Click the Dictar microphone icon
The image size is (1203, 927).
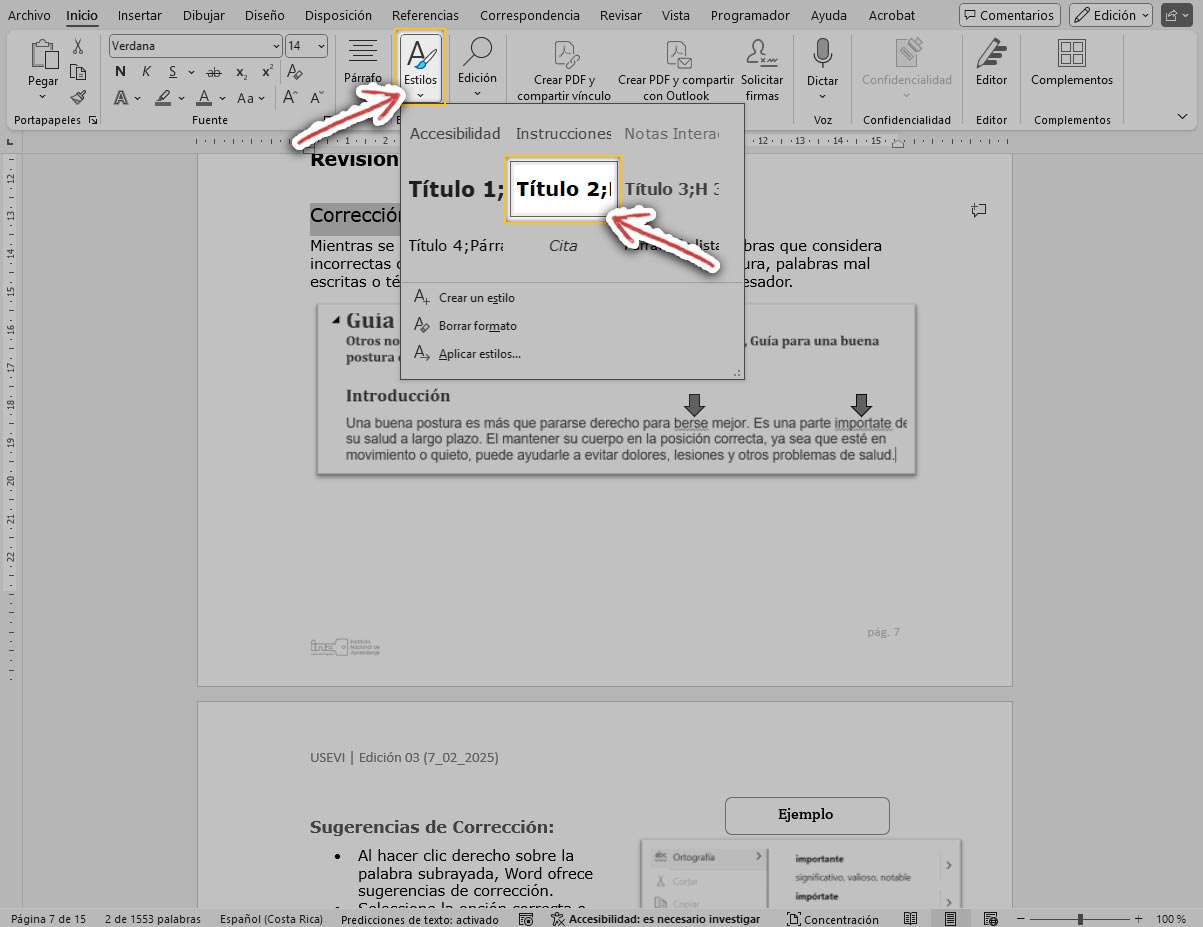tap(822, 54)
